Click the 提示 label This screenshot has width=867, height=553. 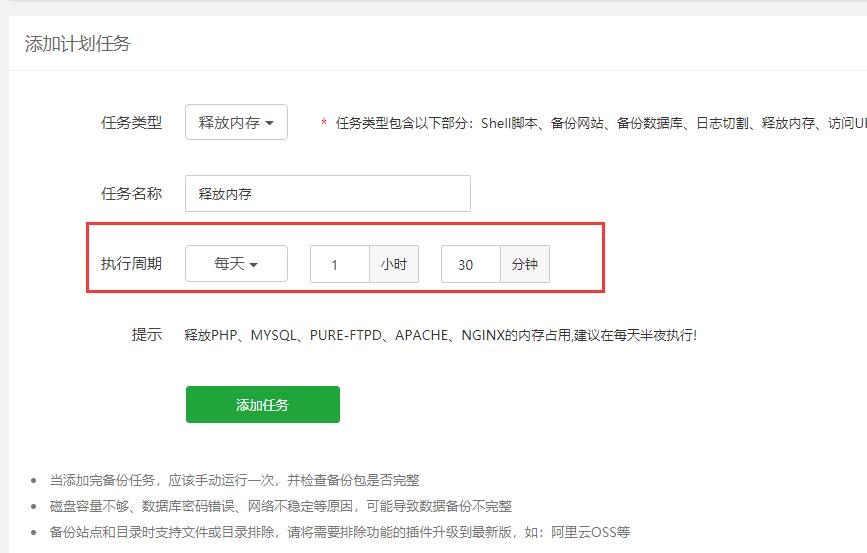pyautogui.click(x=146, y=335)
